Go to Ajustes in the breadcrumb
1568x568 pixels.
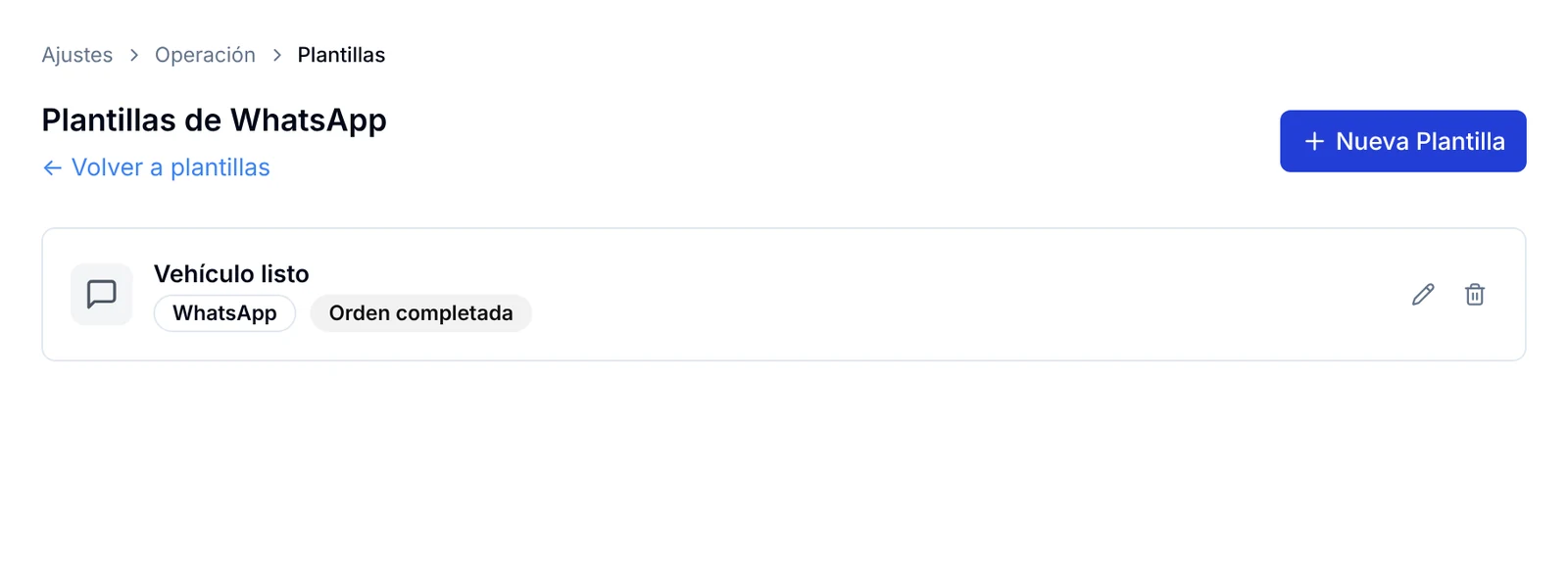coord(77,55)
